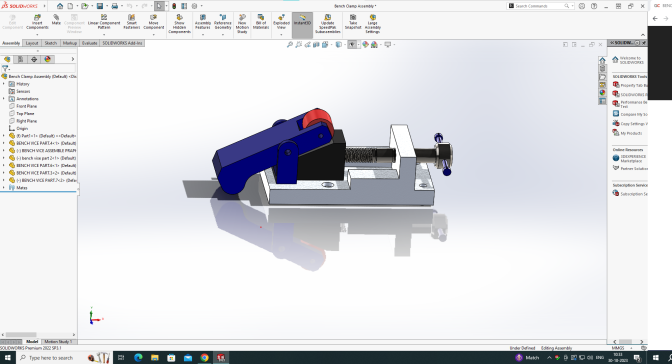Viewport: 672px width, 364px height.
Task: Expand the History node
Action: [4, 84]
